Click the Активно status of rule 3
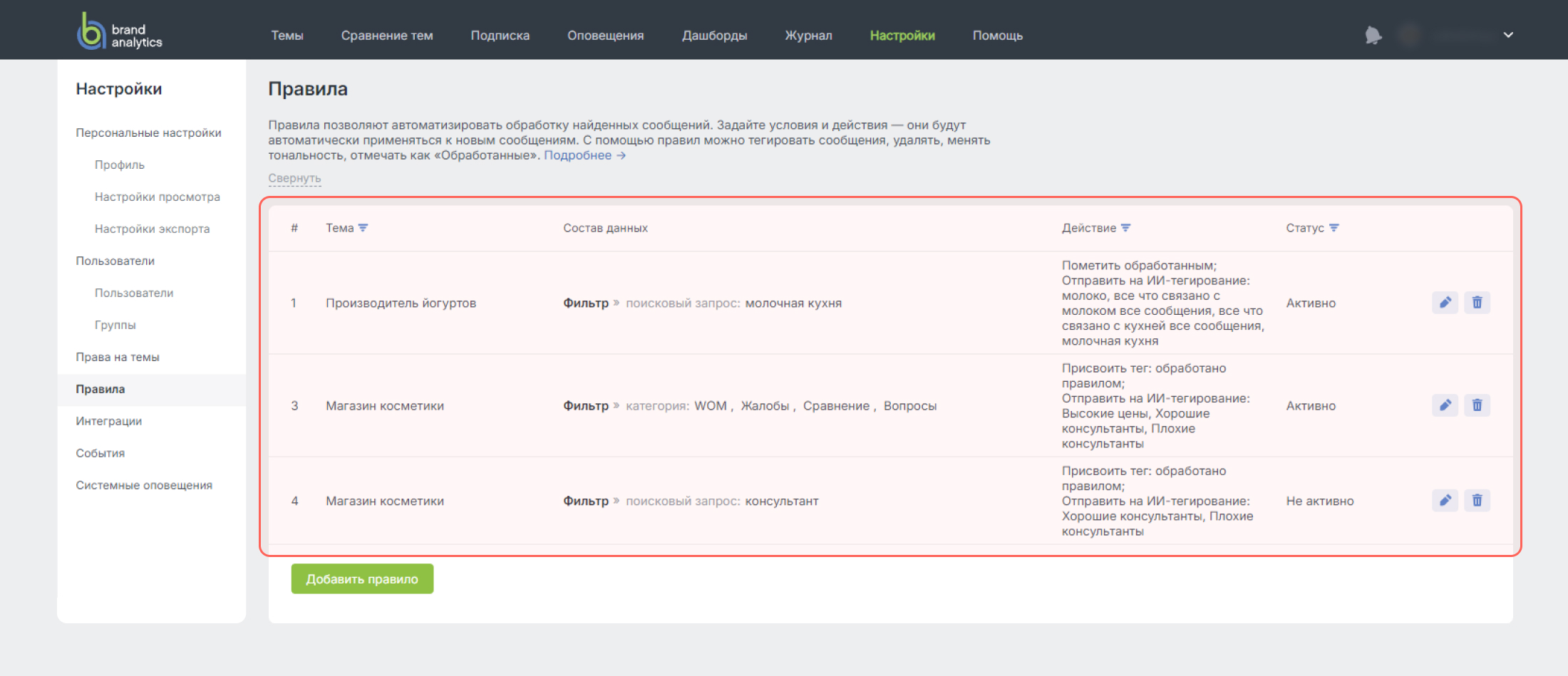Viewport: 1568px width, 676px height. point(1311,405)
